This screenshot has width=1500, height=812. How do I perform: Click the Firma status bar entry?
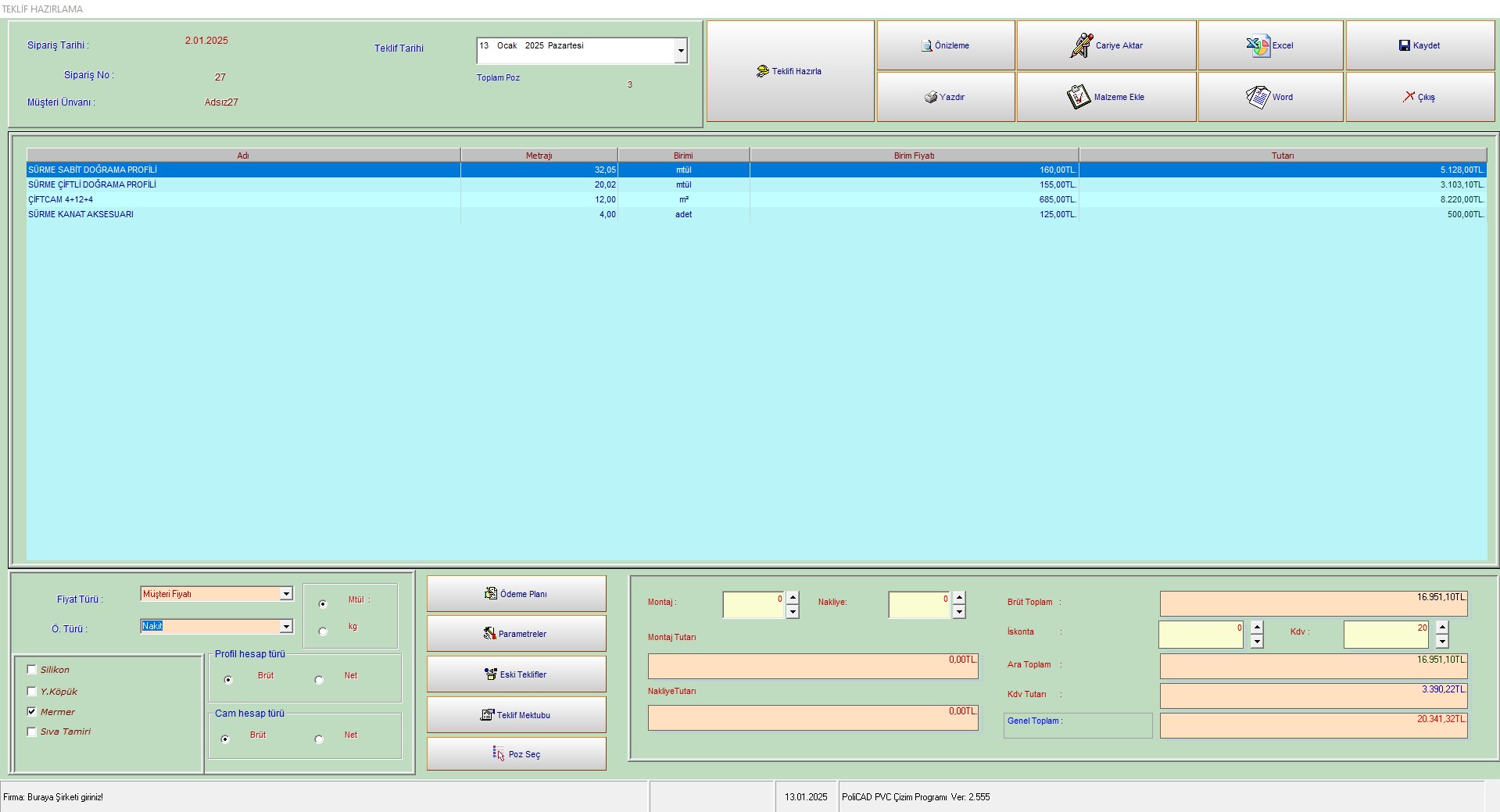tap(324, 797)
